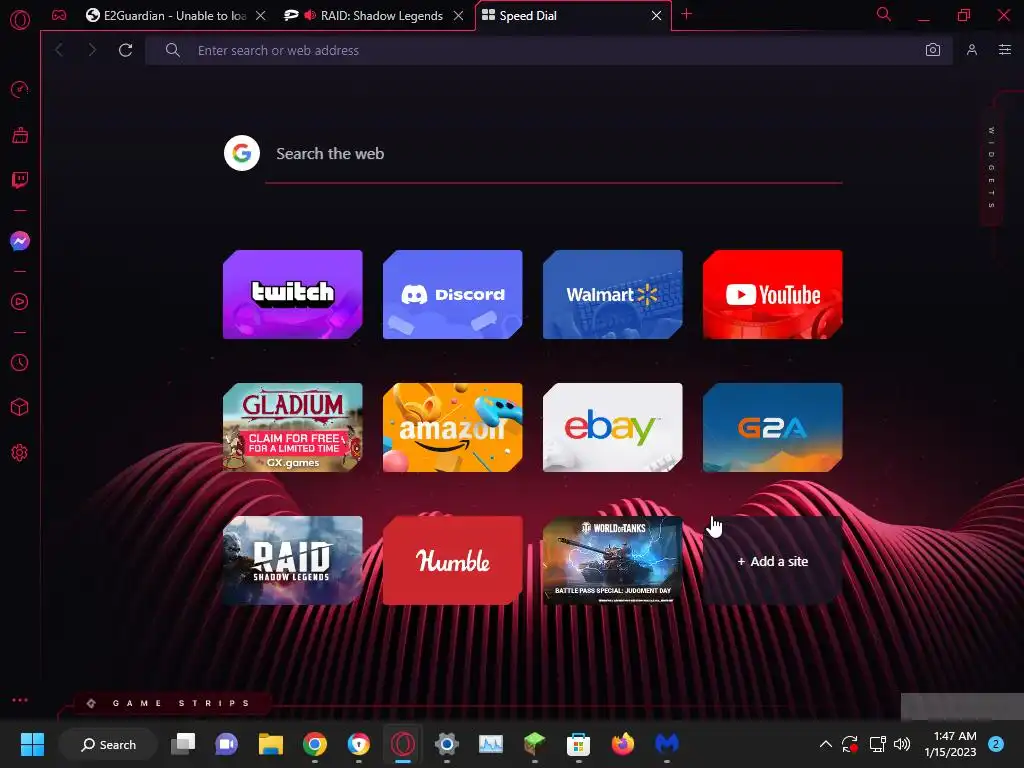Close the Speed Dial tab

(656, 16)
